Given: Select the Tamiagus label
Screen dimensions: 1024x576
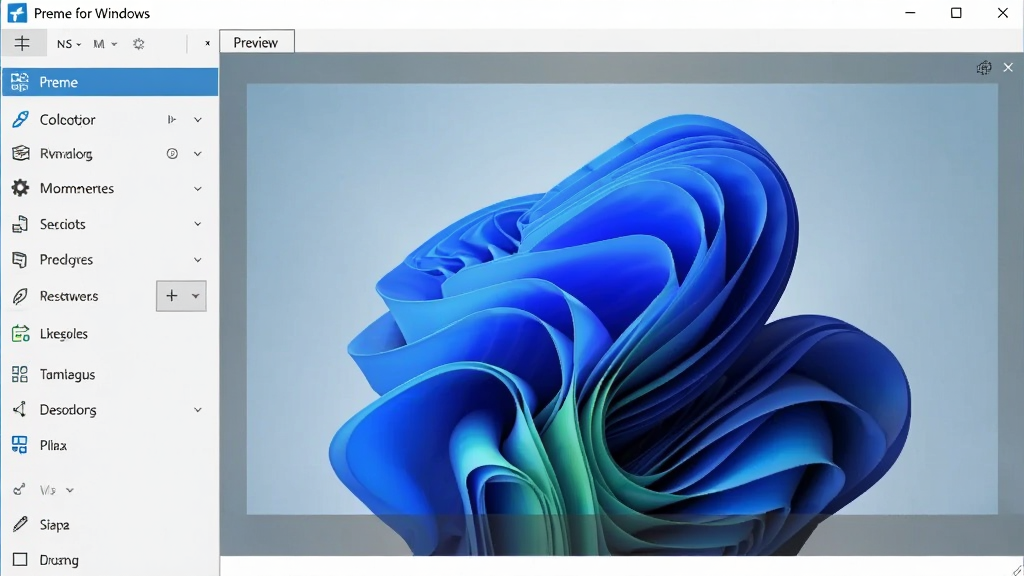Looking at the screenshot, I should point(67,374).
